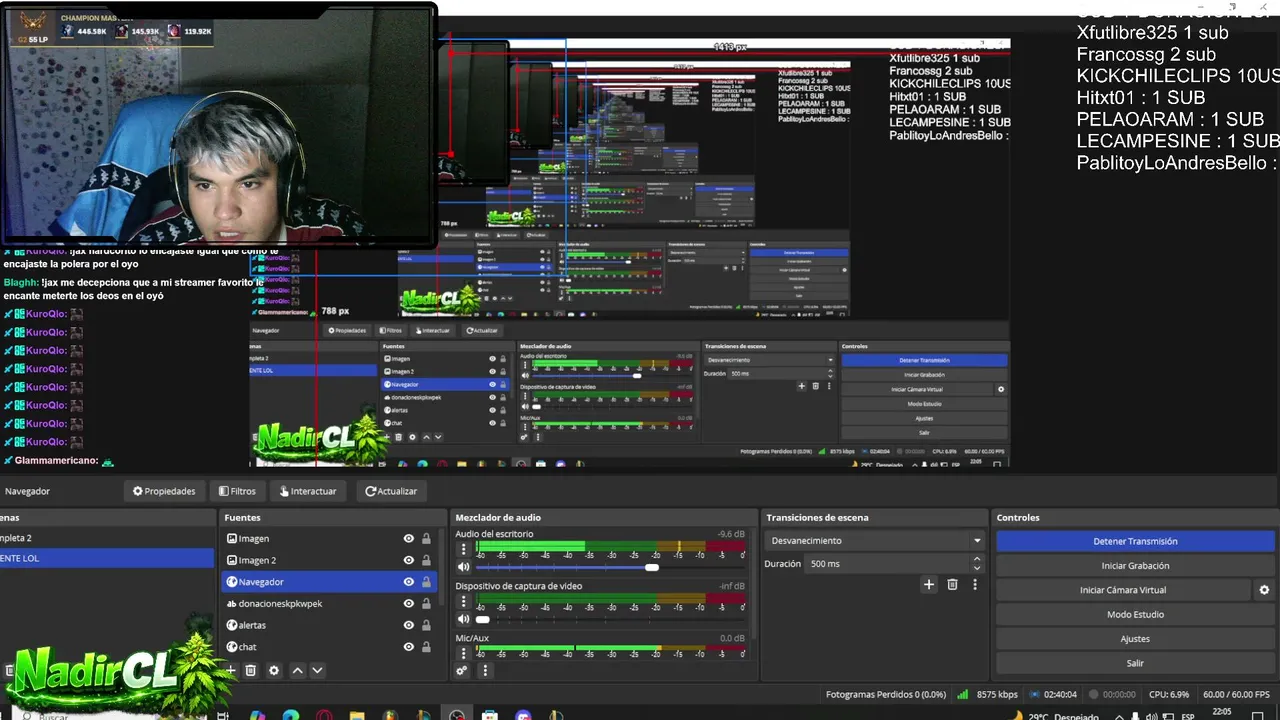Add a new source with the plus icon
The height and width of the screenshot is (720, 1280).
(x=231, y=670)
